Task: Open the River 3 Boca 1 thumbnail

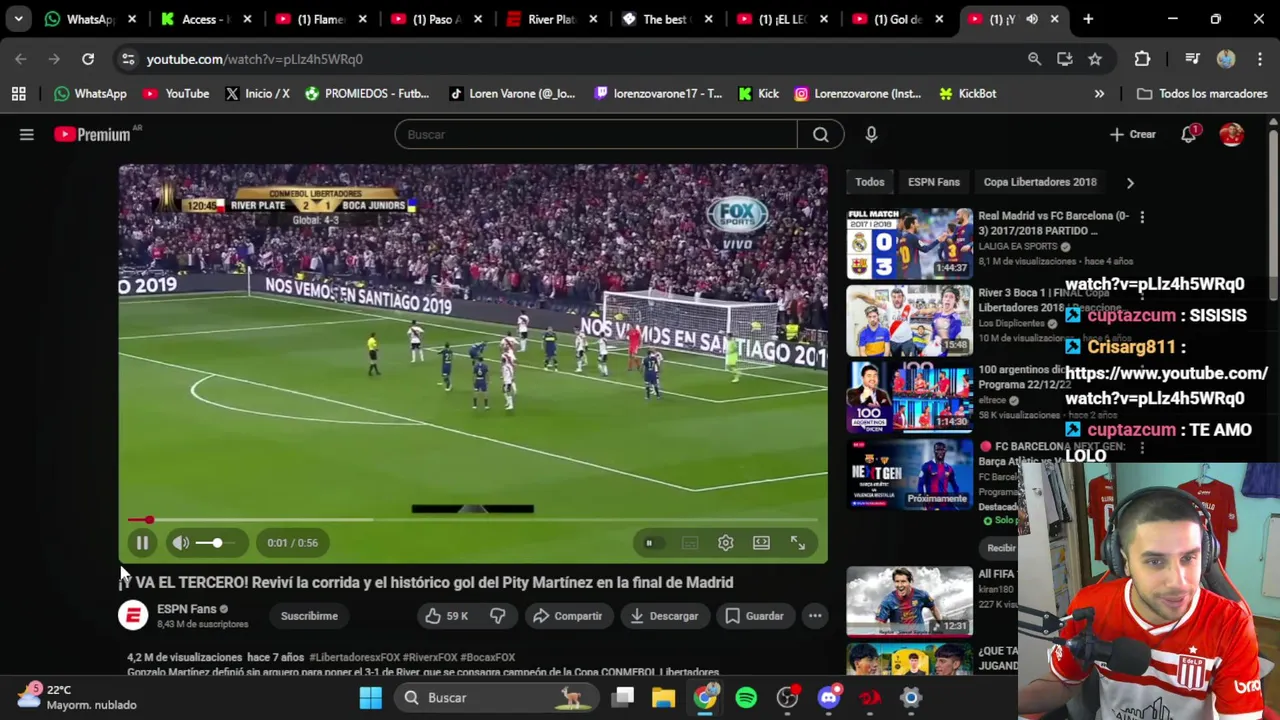Action: click(909, 320)
